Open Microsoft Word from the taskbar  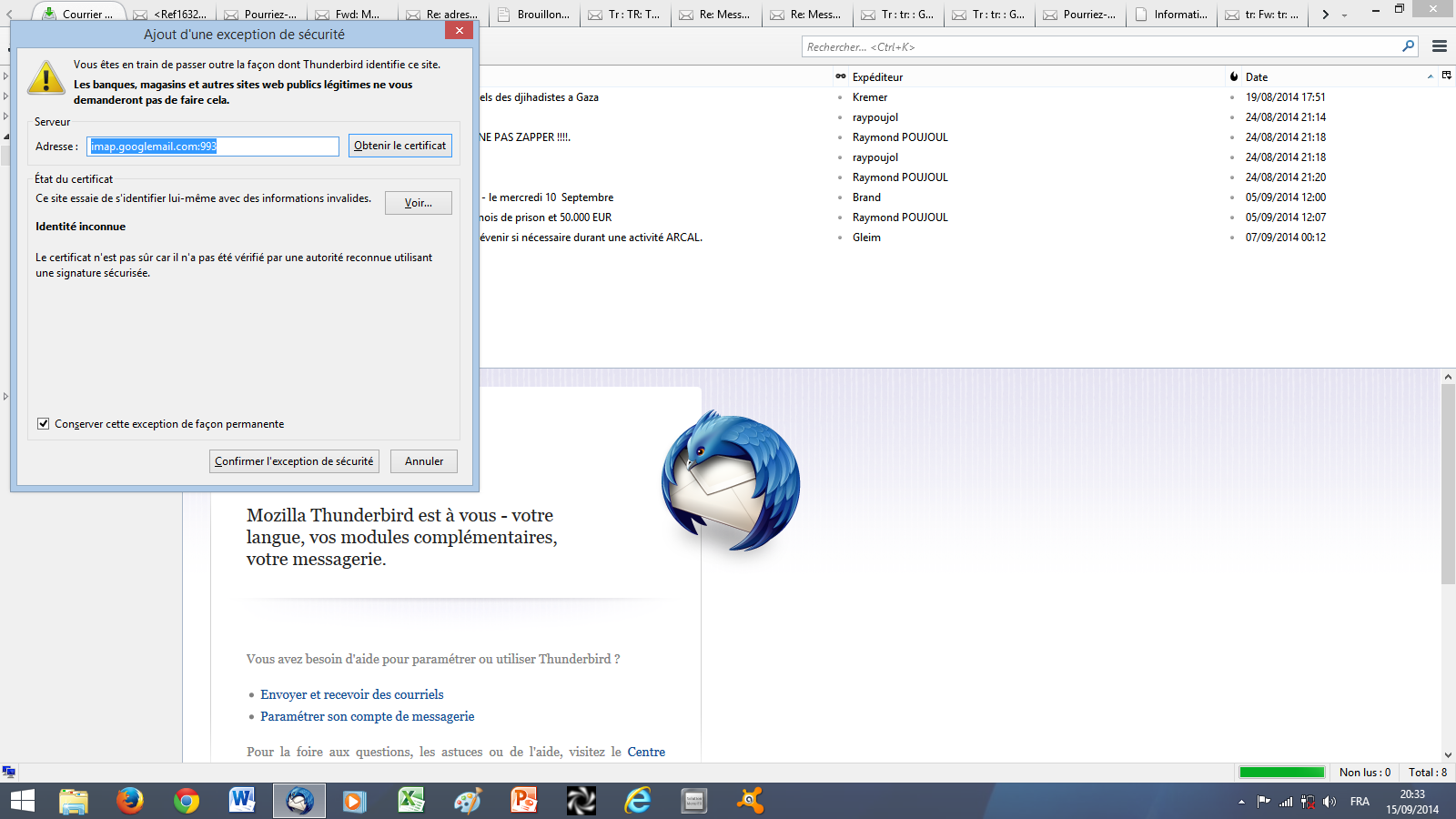pyautogui.click(x=242, y=801)
